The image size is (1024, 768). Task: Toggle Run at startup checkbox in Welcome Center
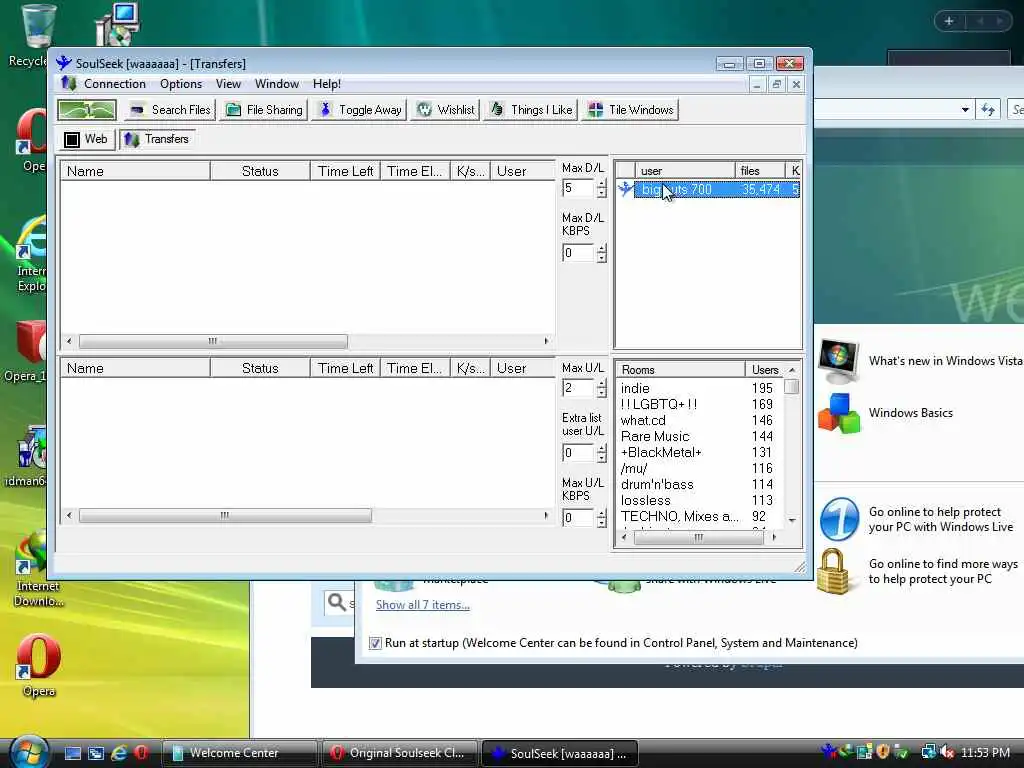375,643
